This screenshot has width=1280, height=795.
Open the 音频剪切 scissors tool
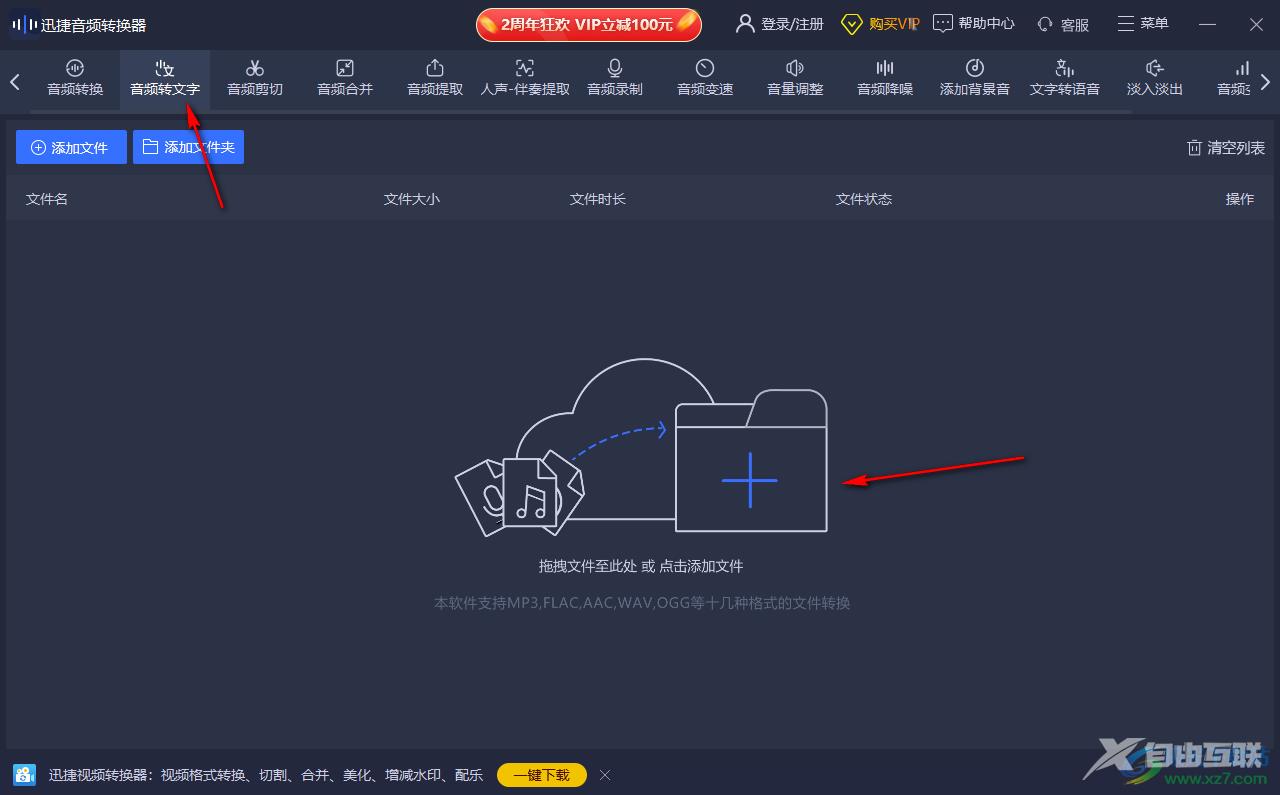(255, 78)
